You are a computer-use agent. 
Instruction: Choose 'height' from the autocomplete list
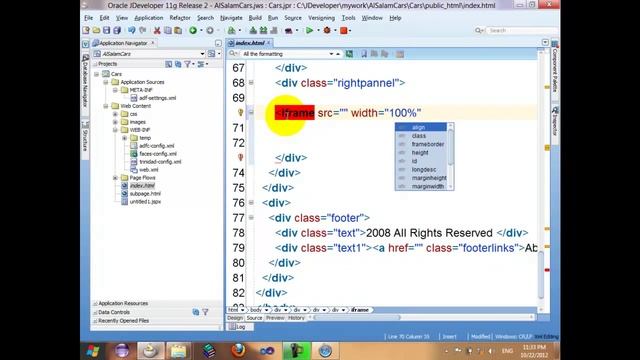(421, 153)
